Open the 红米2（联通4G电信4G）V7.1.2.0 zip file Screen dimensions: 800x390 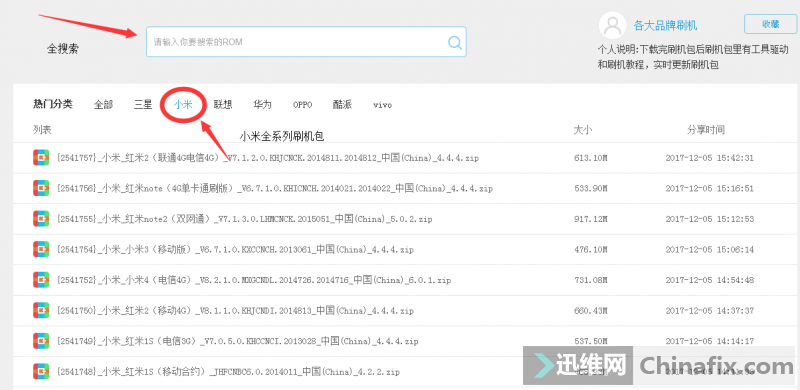[x=267, y=158]
